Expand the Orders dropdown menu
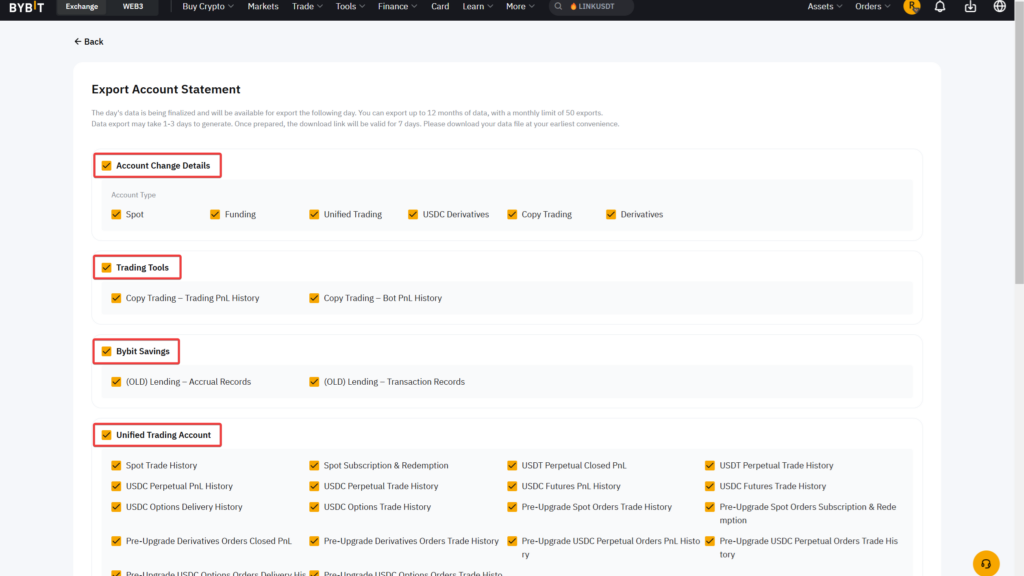The height and width of the screenshot is (576, 1024). coord(872,7)
